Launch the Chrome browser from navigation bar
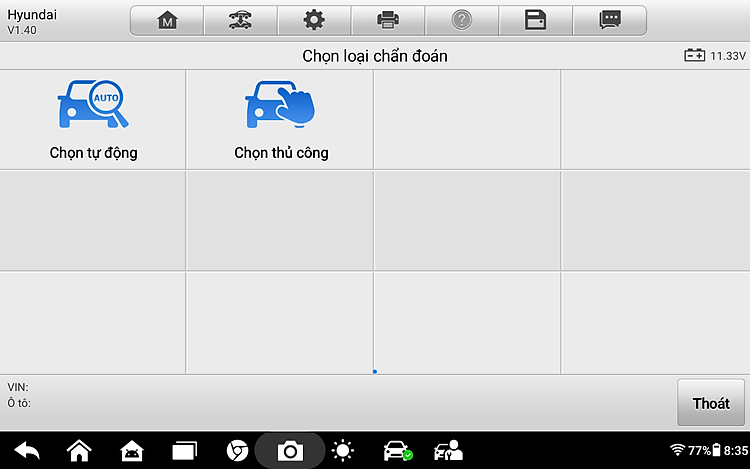This screenshot has width=750, height=469. [x=237, y=451]
